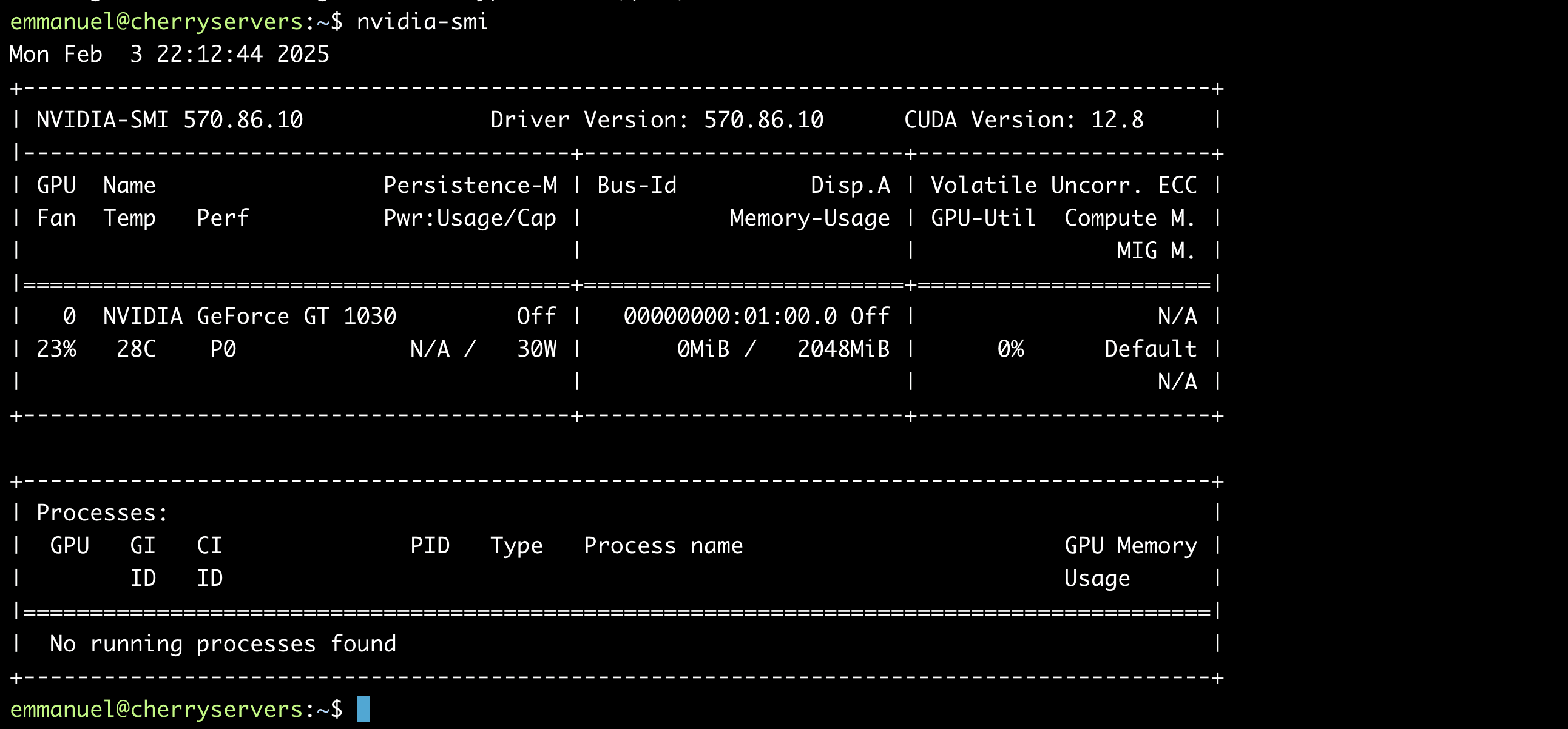
Task: Select the GPU-Util 0% reading
Action: (1010, 348)
